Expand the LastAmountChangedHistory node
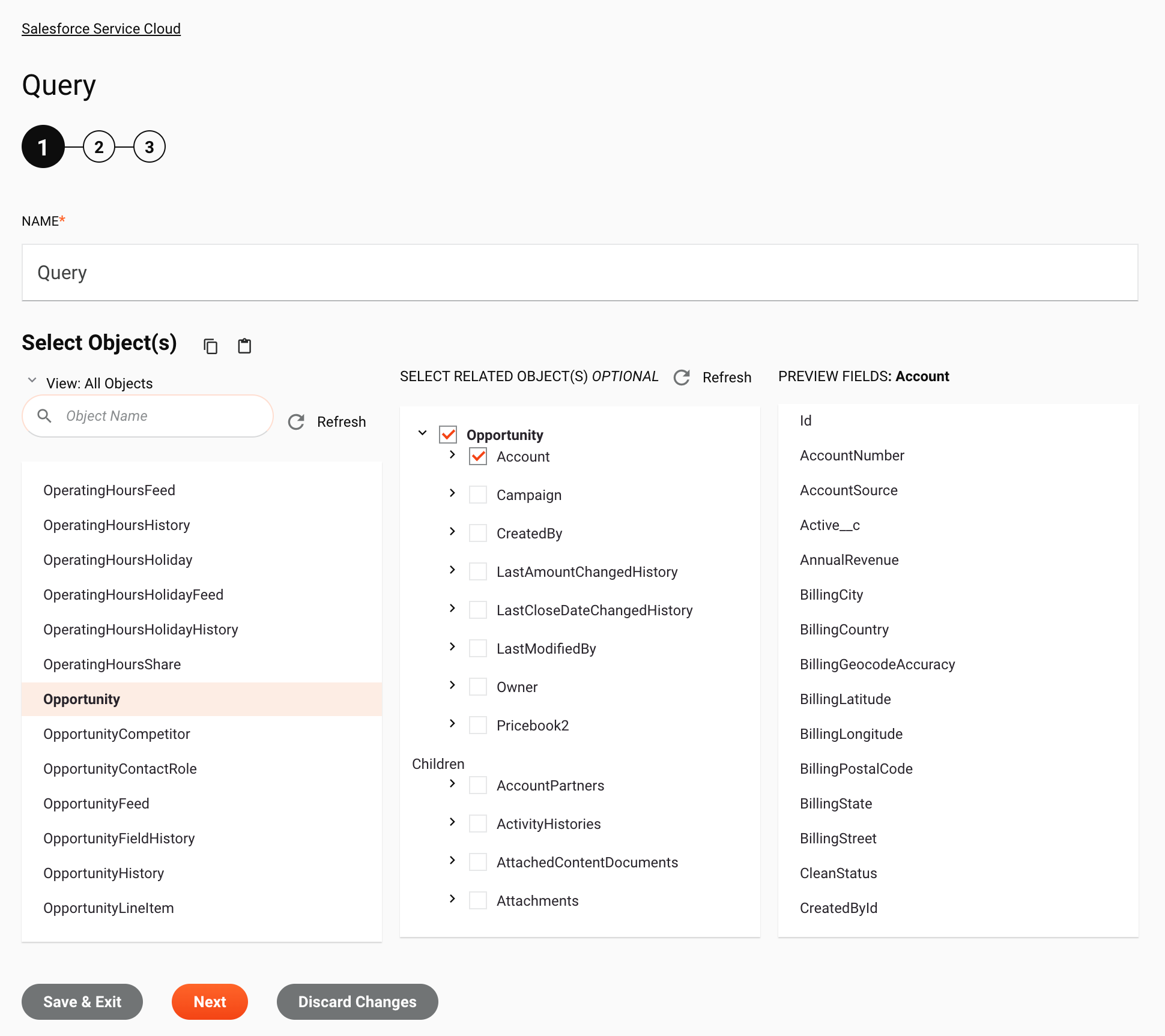The image size is (1165, 1036). [x=452, y=570]
